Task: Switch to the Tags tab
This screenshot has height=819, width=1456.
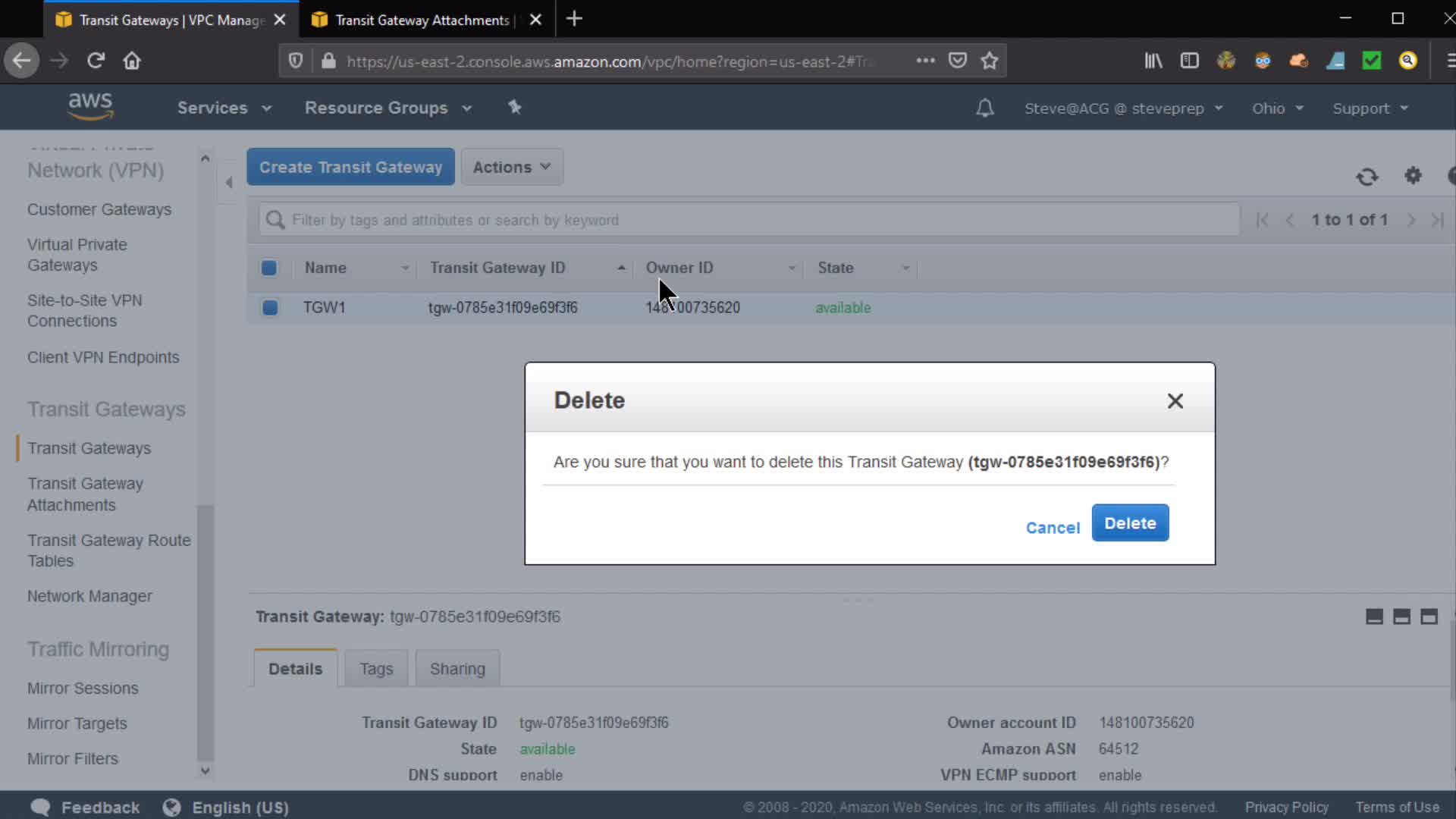Action: (x=376, y=669)
